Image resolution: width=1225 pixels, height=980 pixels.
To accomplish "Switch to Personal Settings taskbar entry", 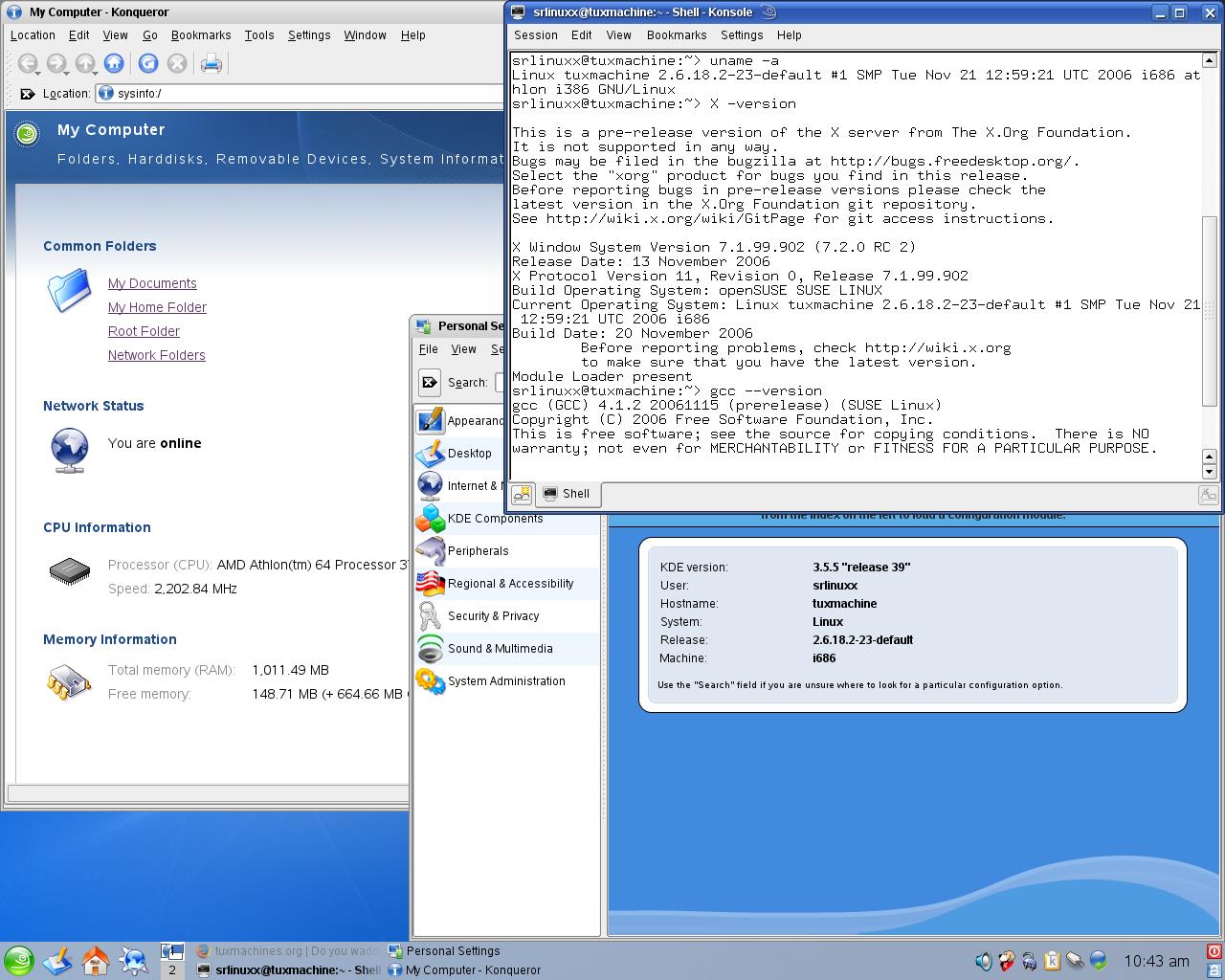I will pyautogui.click(x=481, y=951).
